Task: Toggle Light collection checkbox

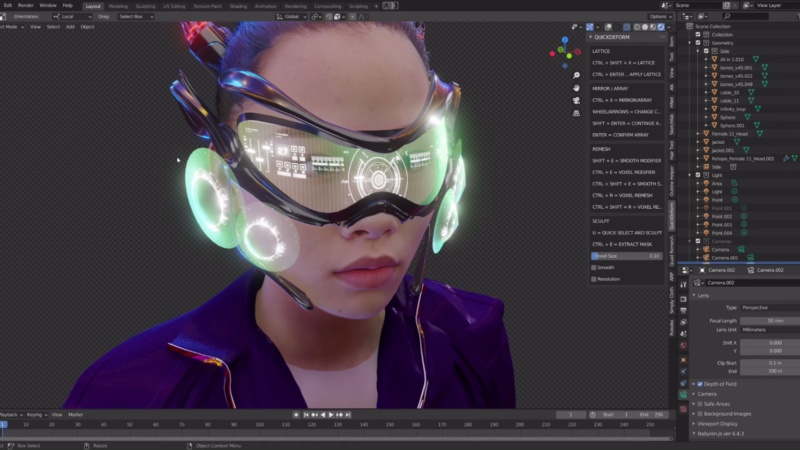Action: click(698, 175)
